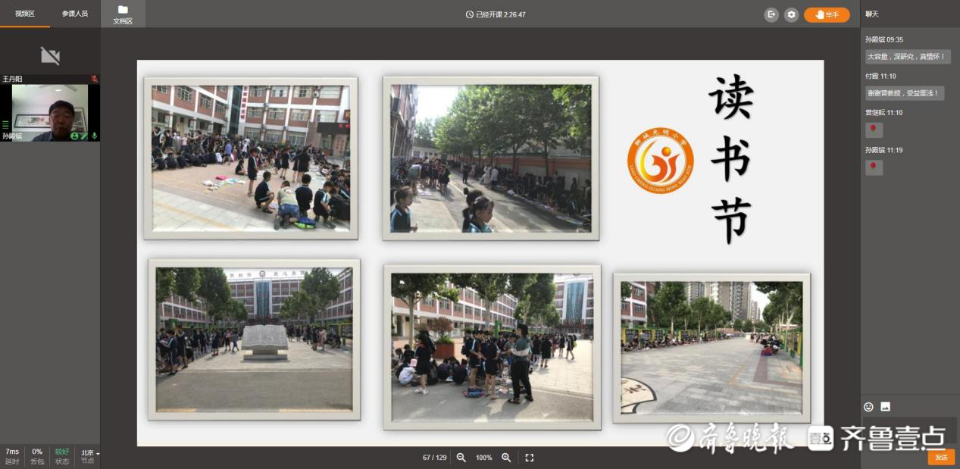Switch to the 视频区 tab
Screen dimensions: 960x469
(x=25, y=14)
